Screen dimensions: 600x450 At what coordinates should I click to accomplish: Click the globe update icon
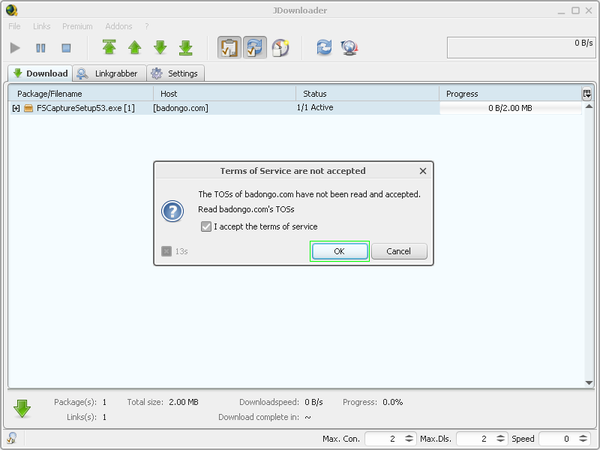(x=349, y=48)
